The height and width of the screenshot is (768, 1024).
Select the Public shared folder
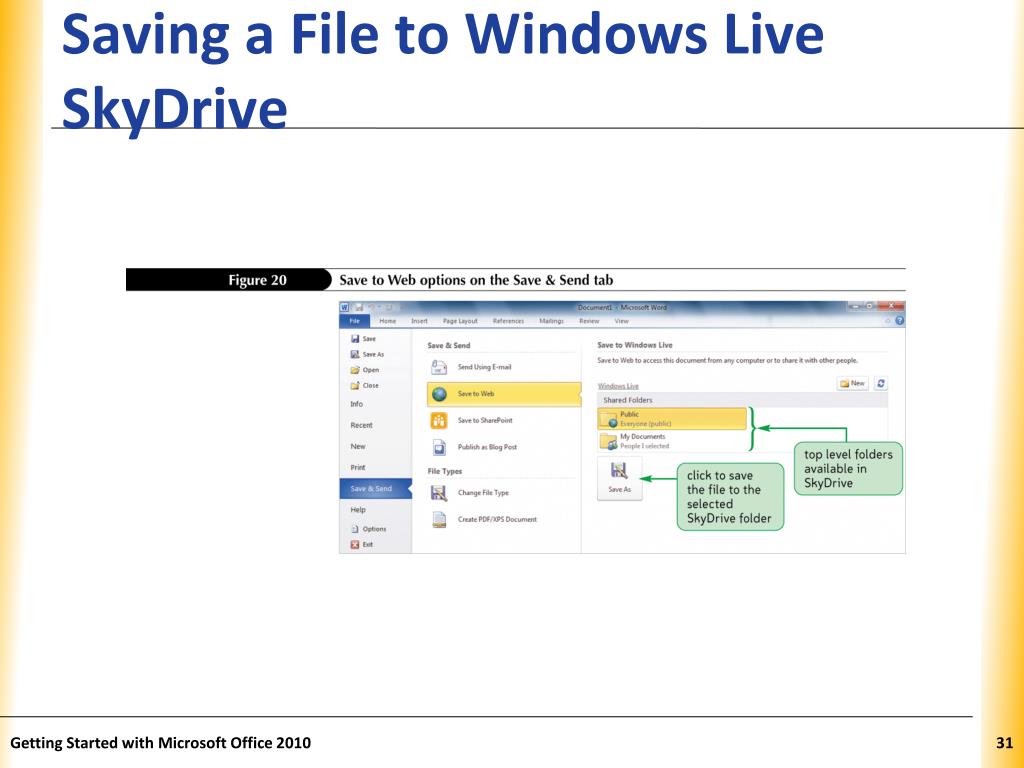pos(672,419)
